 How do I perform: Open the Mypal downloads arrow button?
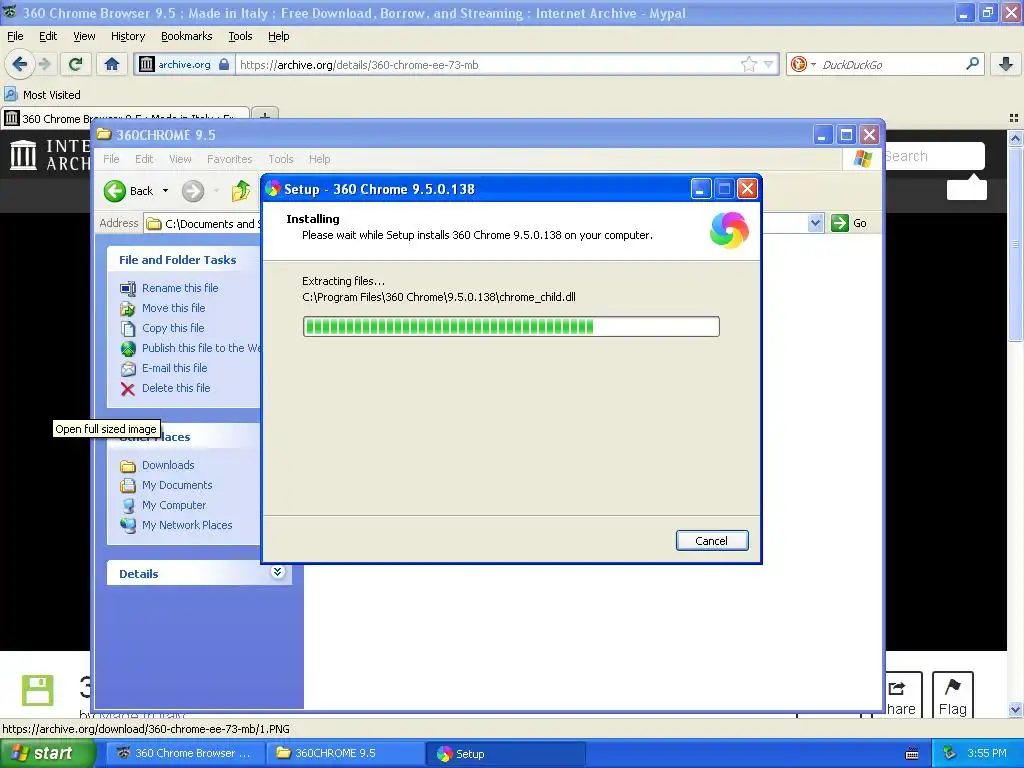coord(1006,64)
